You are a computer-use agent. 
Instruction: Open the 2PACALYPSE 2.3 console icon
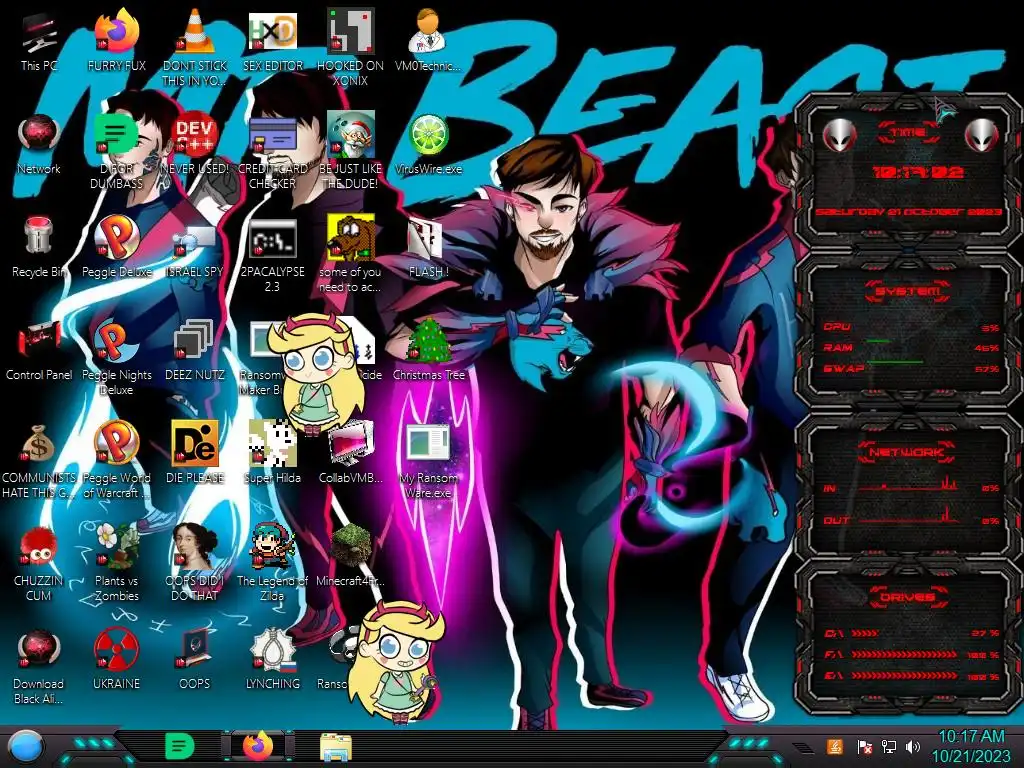click(273, 255)
